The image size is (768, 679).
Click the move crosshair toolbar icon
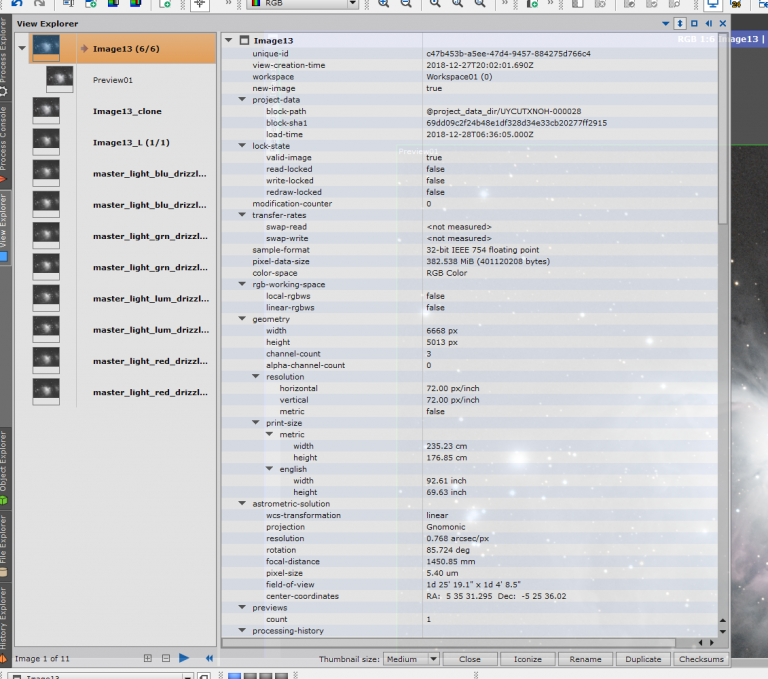[200, 5]
